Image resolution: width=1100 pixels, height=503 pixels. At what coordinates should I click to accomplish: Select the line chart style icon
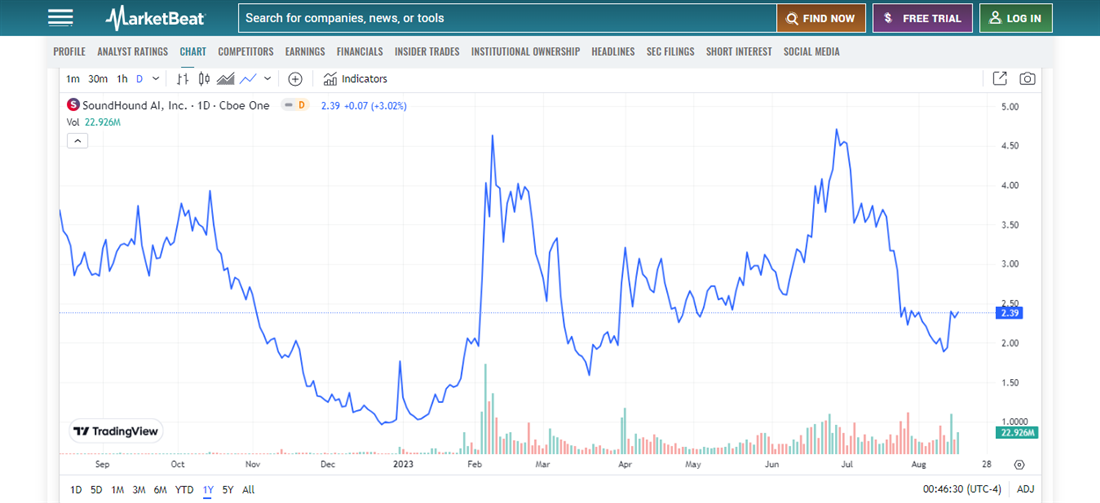click(248, 79)
